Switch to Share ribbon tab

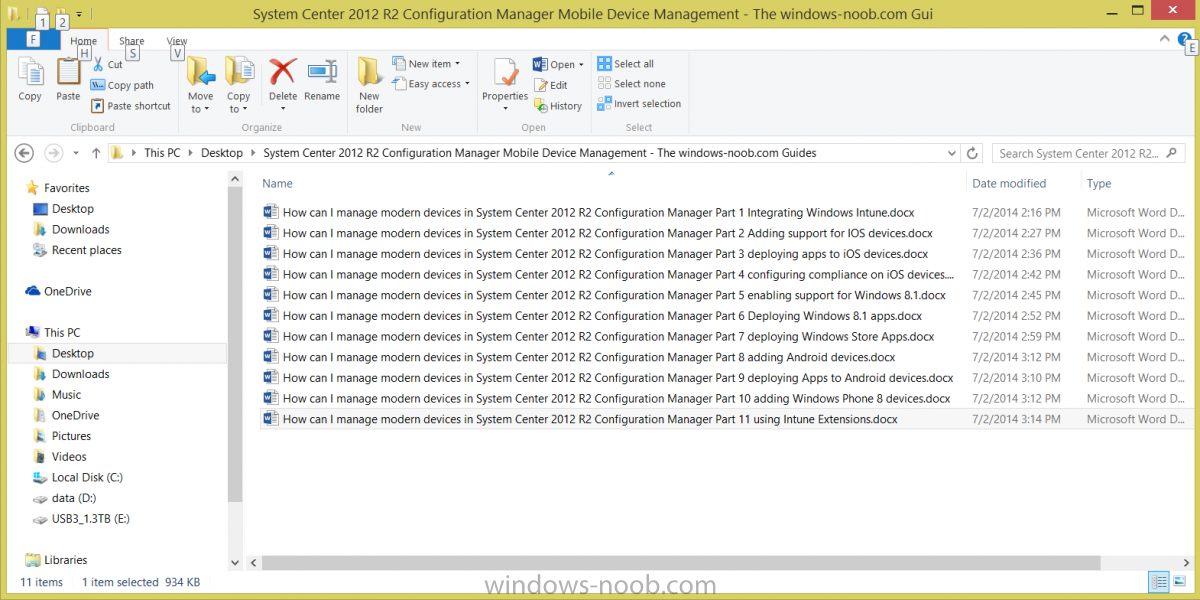tap(132, 41)
